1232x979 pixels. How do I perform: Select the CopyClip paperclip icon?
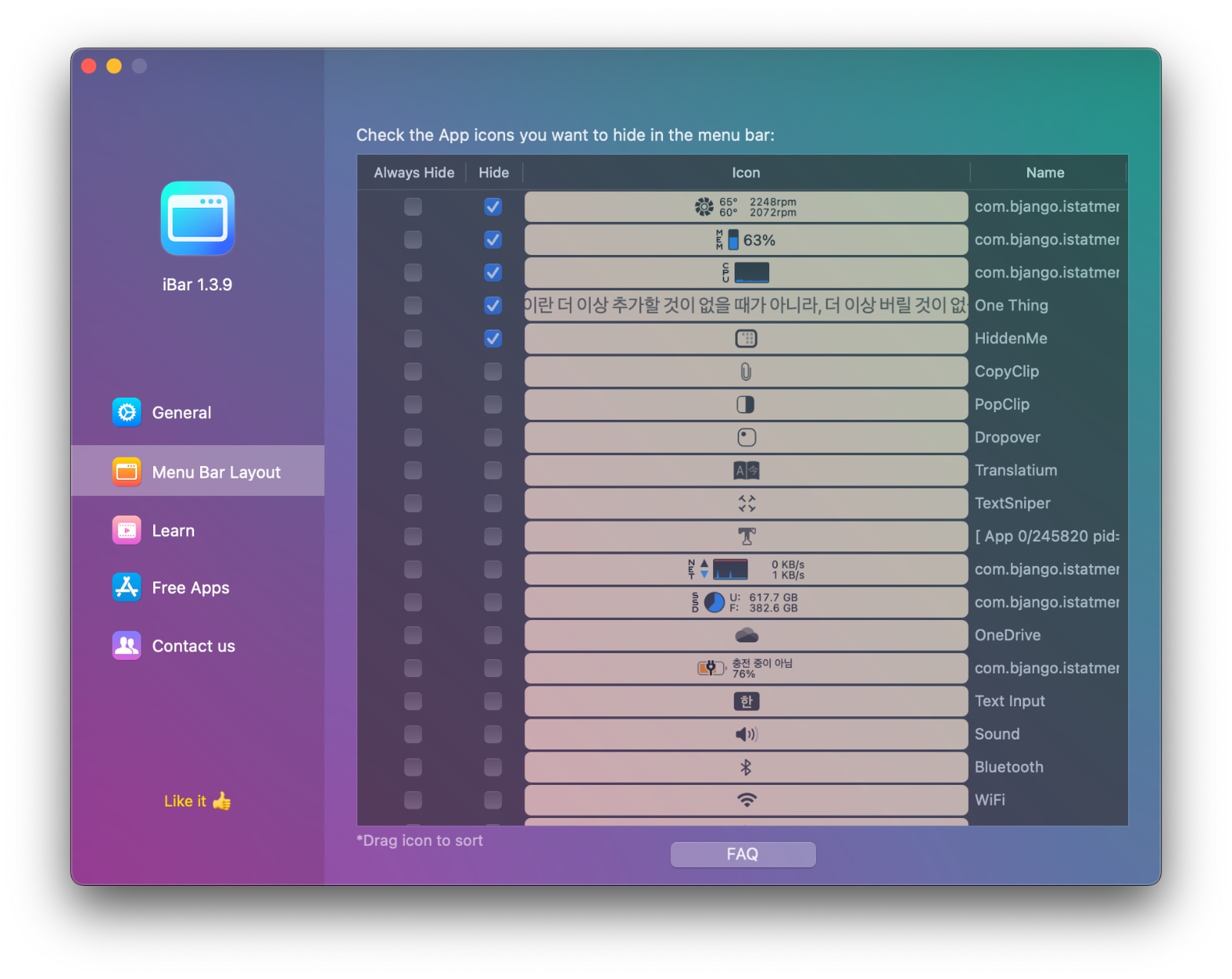[746, 371]
